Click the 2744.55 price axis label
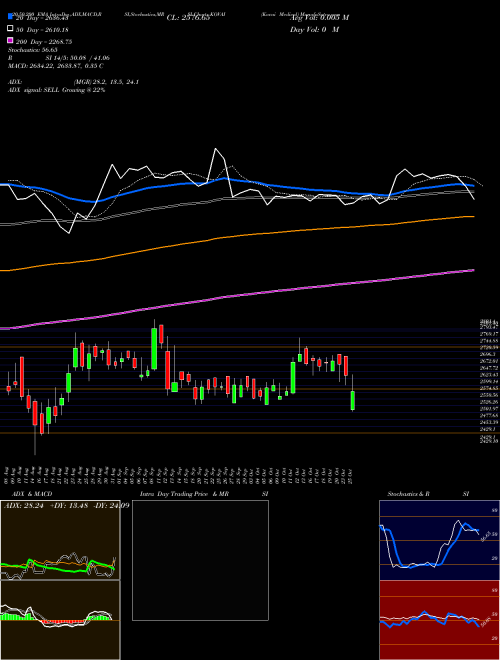 pyautogui.click(x=489, y=341)
